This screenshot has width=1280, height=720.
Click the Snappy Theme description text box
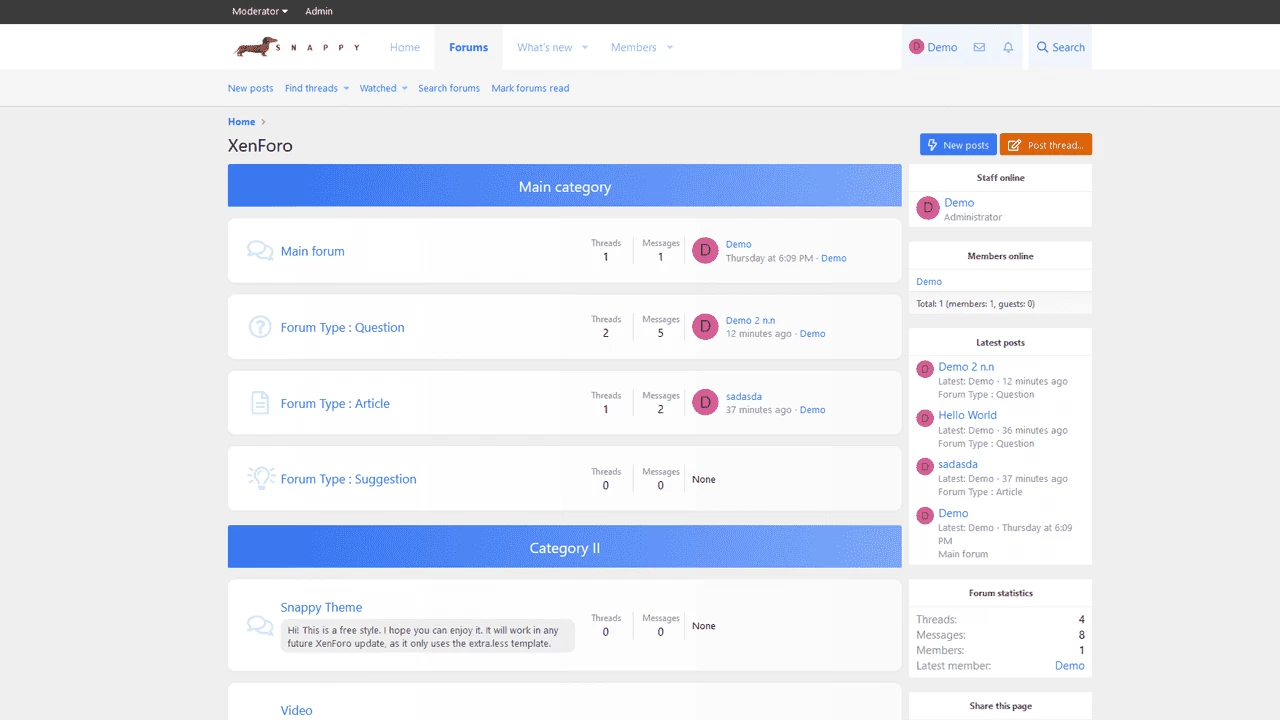[428, 636]
